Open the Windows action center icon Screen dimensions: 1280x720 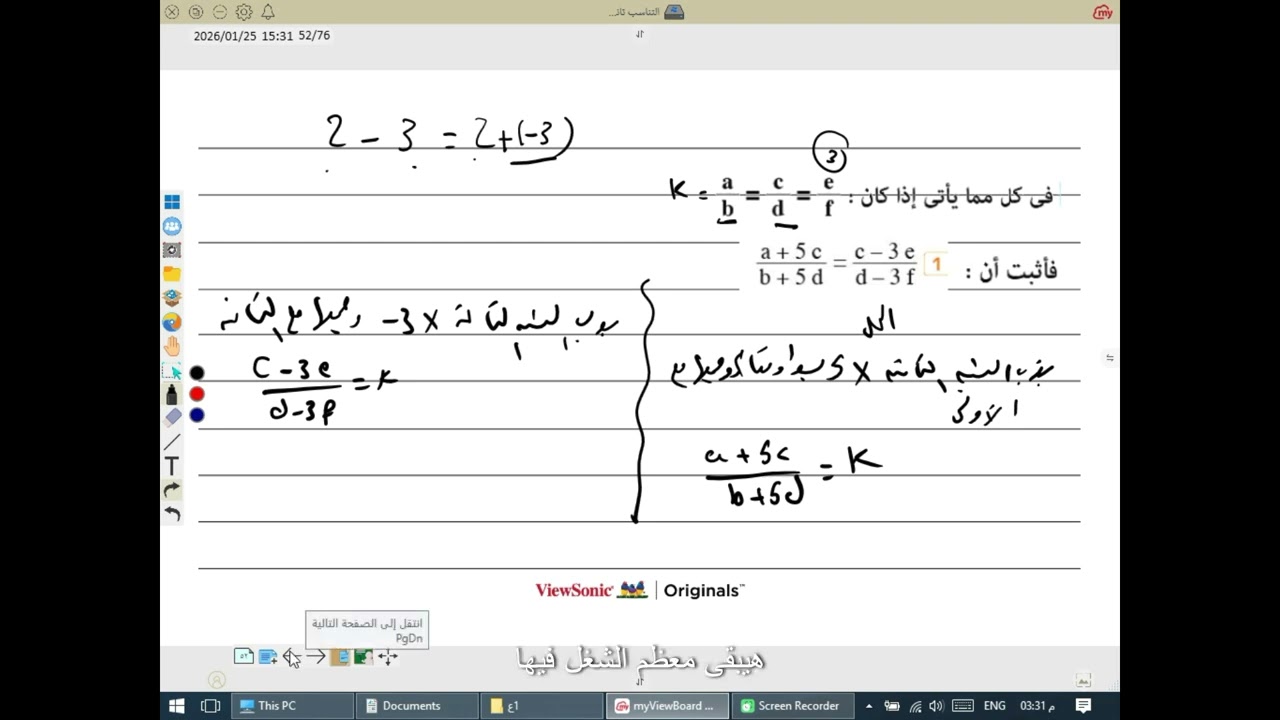(x=1083, y=705)
